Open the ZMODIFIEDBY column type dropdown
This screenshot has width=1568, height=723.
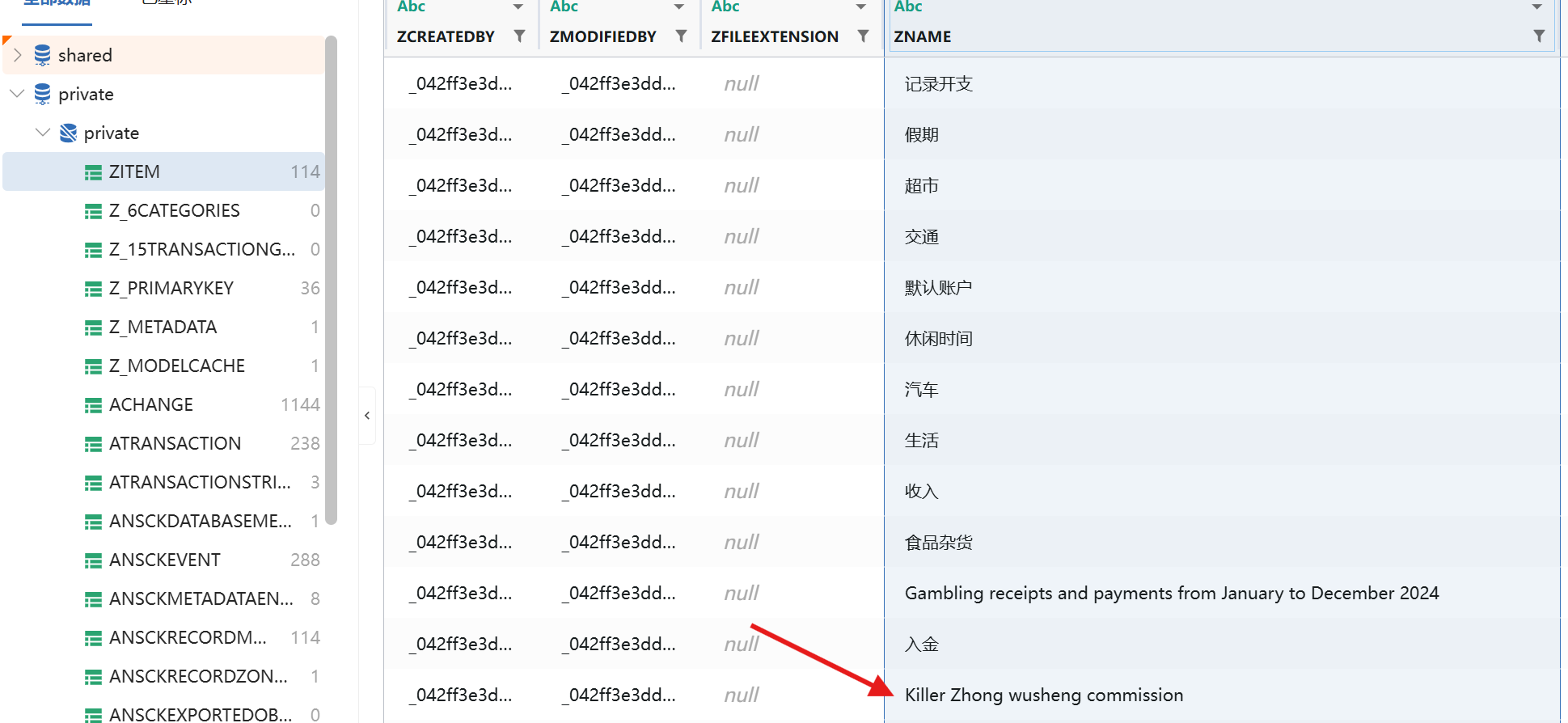(679, 7)
